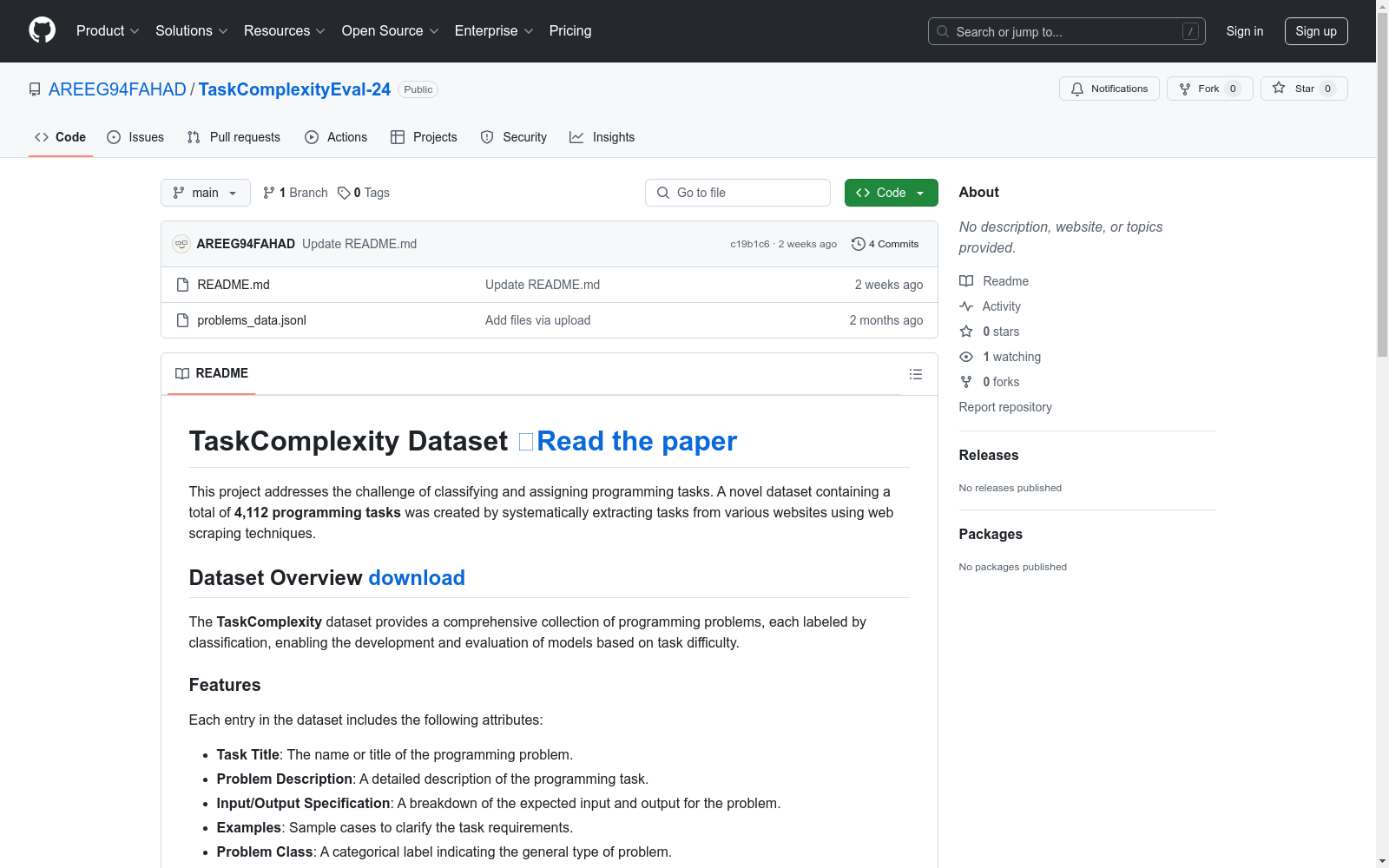Image resolution: width=1389 pixels, height=868 pixels.
Task: Open the Product dropdown menu
Action: (108, 31)
